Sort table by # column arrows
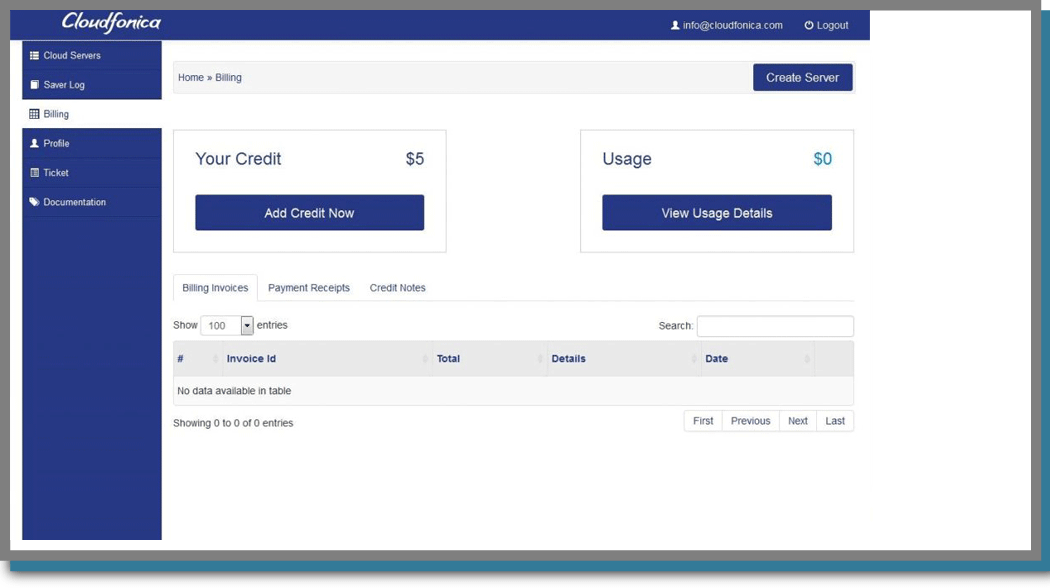This screenshot has height=588, width=1050. pos(215,359)
